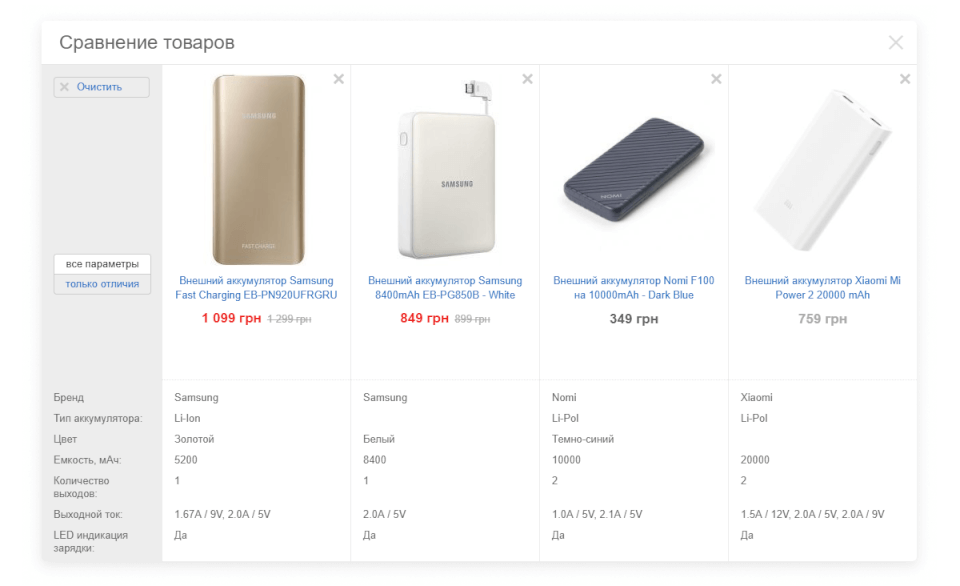Remove Nomi F100 from comparison
Image resolution: width=960 pixels, height=586 pixels.
coord(716,80)
